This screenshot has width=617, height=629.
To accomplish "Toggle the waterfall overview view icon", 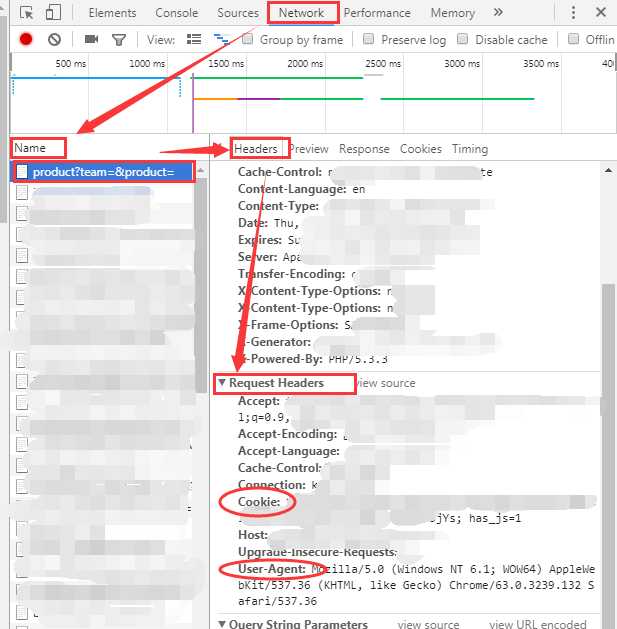I will [x=221, y=39].
